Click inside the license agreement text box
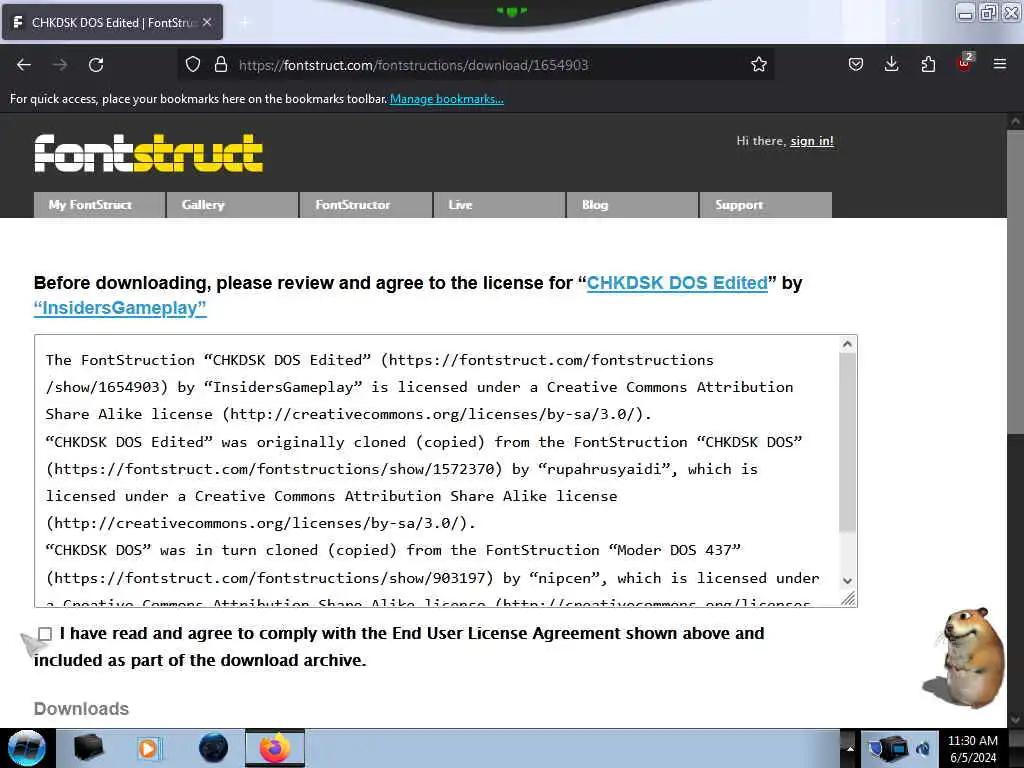The image size is (1024, 768). tap(438, 471)
